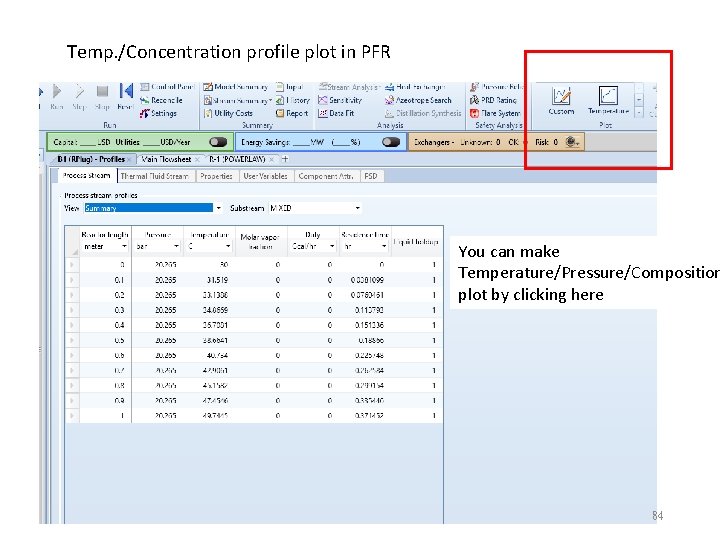720x540 pixels.
Task: Open the Risk status gear menu
Action: click(572, 142)
